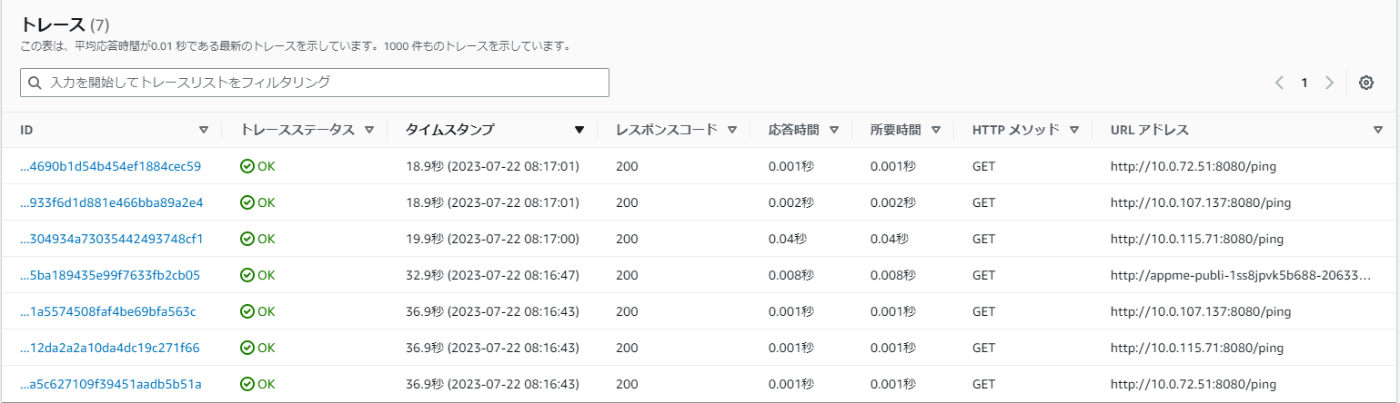Go to next page chevron
The image size is (1400, 403).
click(x=1329, y=83)
